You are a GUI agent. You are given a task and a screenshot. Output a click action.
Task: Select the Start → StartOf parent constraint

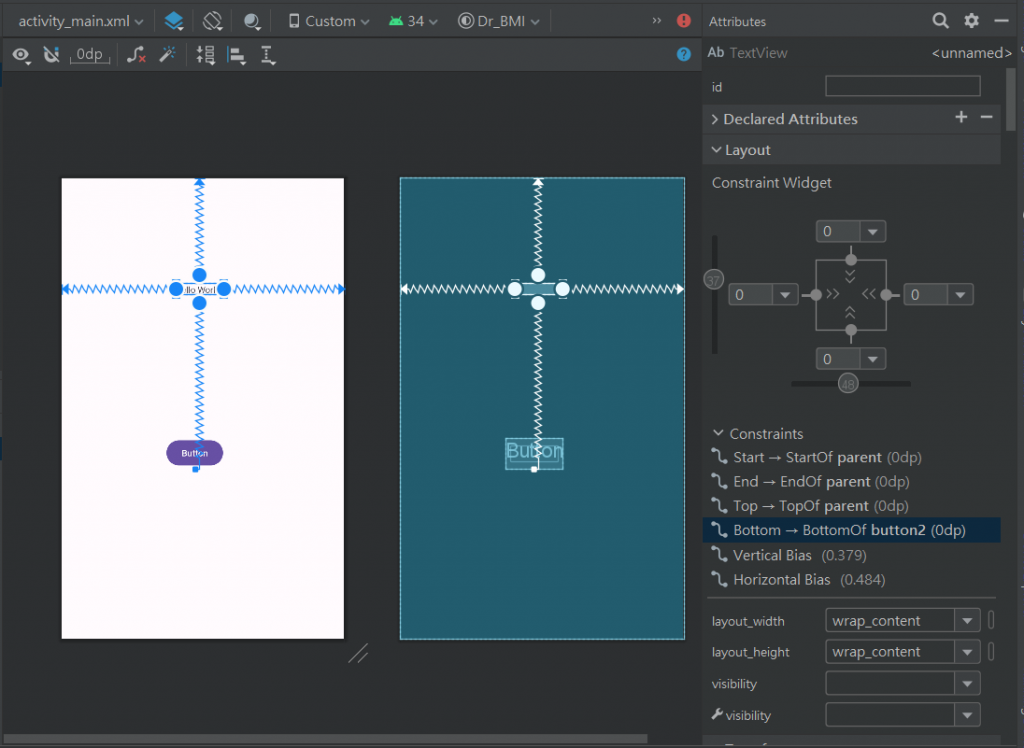click(x=852, y=457)
